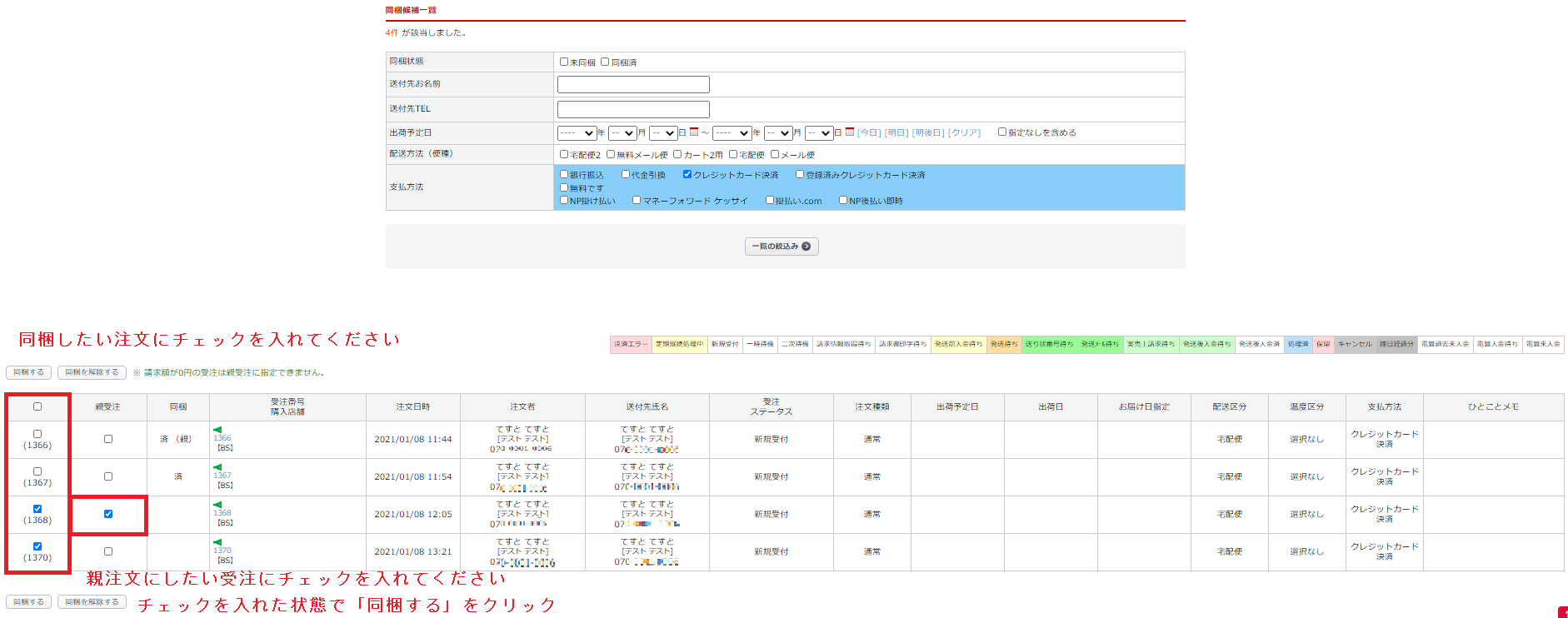
Task: Expand the start year dropdown for 出荷予定日
Action: (577, 133)
